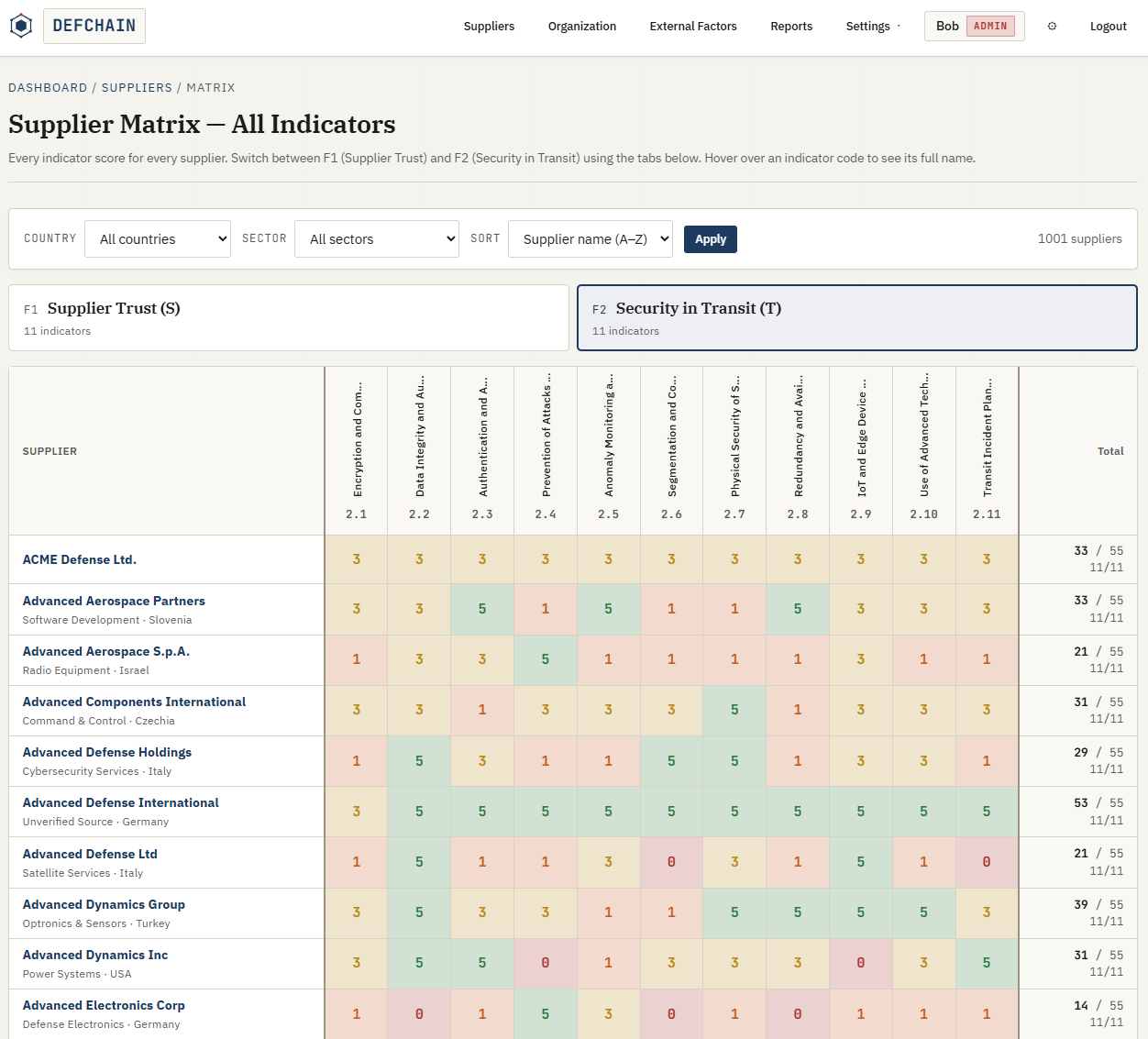1148x1039 pixels.
Task: Click the Encryption 2.1 column header
Action: (x=357, y=451)
